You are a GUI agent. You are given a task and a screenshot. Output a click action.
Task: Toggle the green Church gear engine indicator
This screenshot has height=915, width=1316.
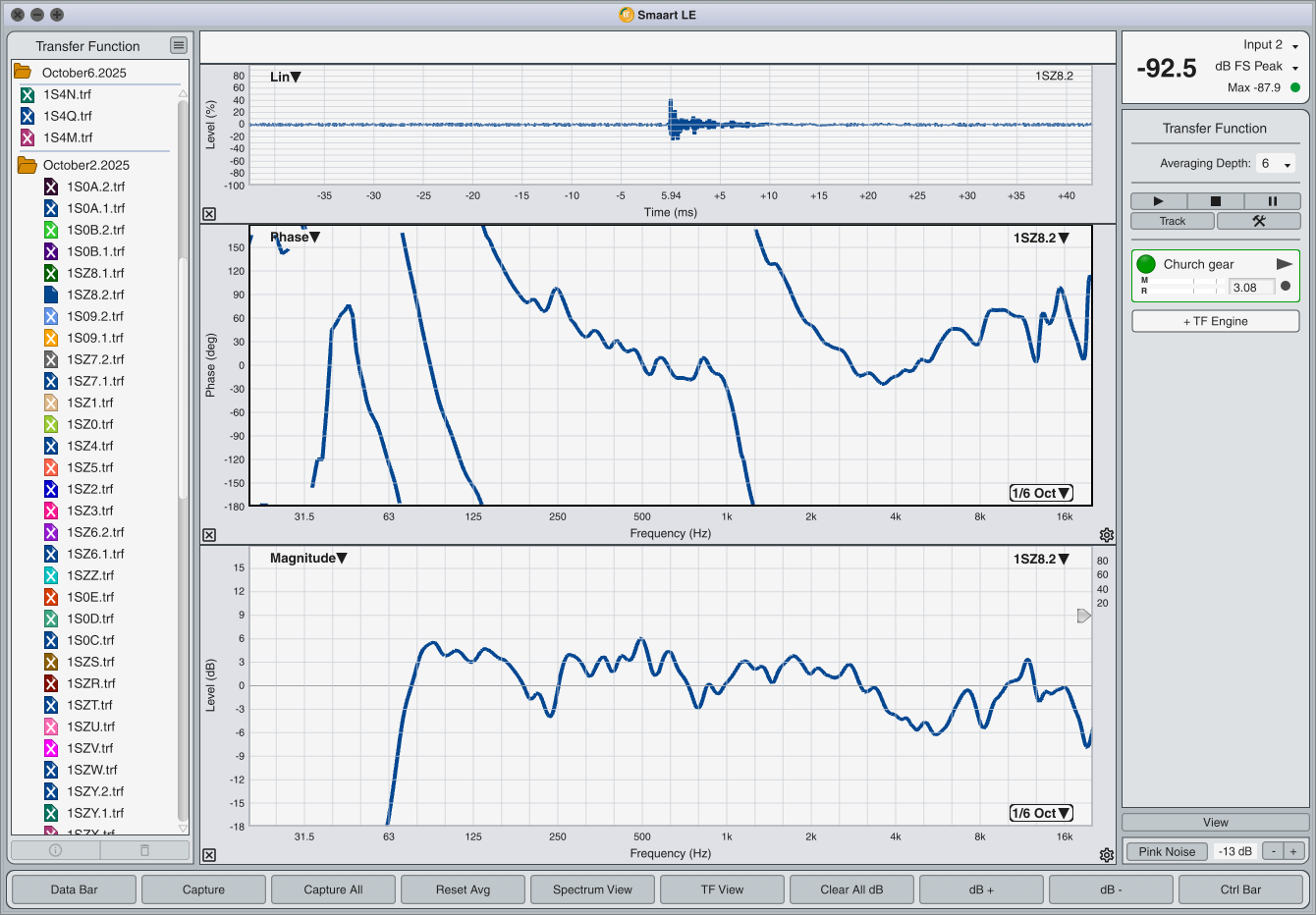(x=1146, y=264)
